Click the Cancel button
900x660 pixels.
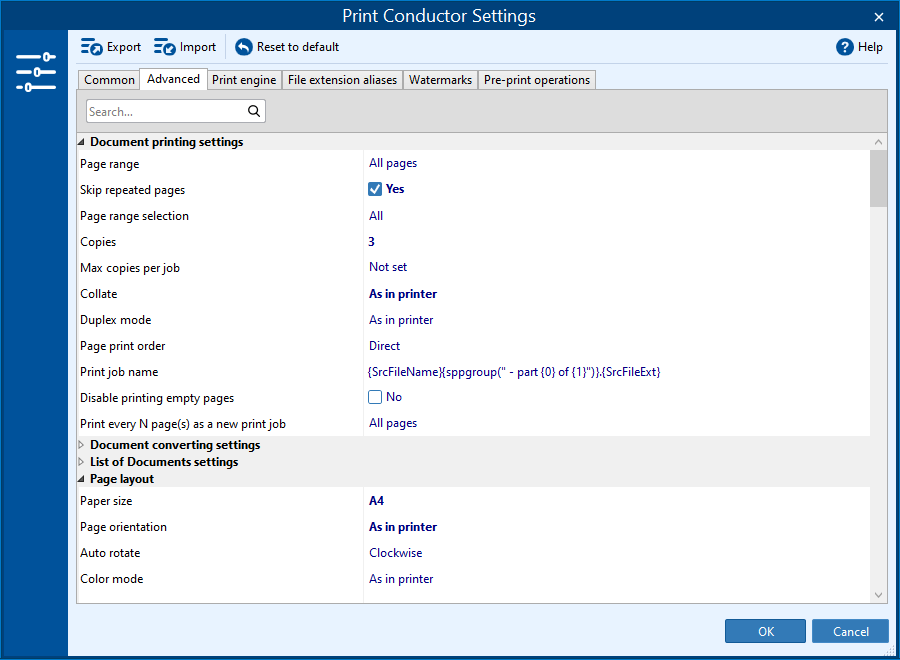(x=849, y=631)
